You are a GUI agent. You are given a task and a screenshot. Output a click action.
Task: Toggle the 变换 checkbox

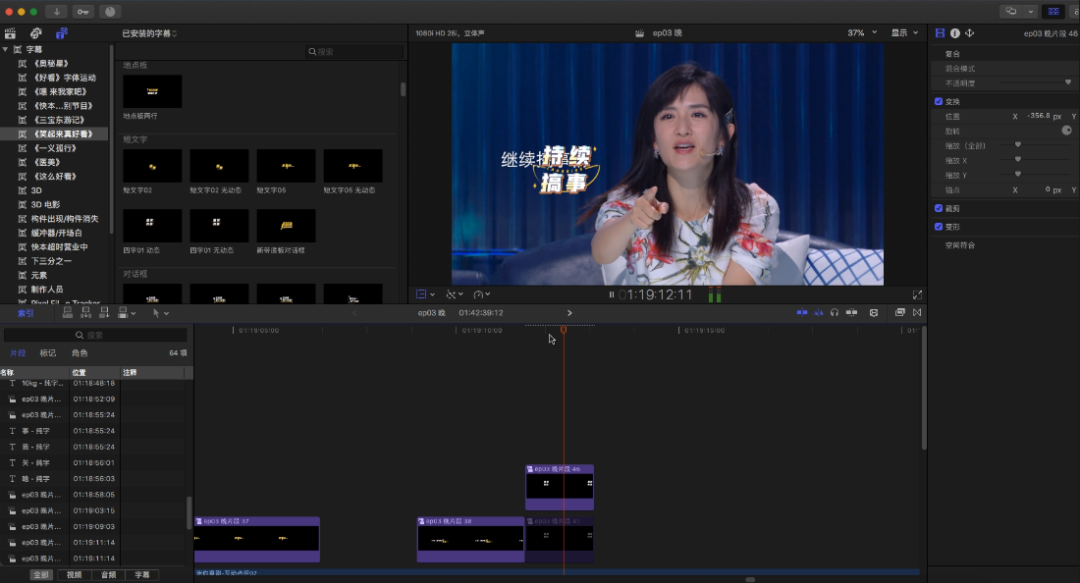tap(939, 101)
